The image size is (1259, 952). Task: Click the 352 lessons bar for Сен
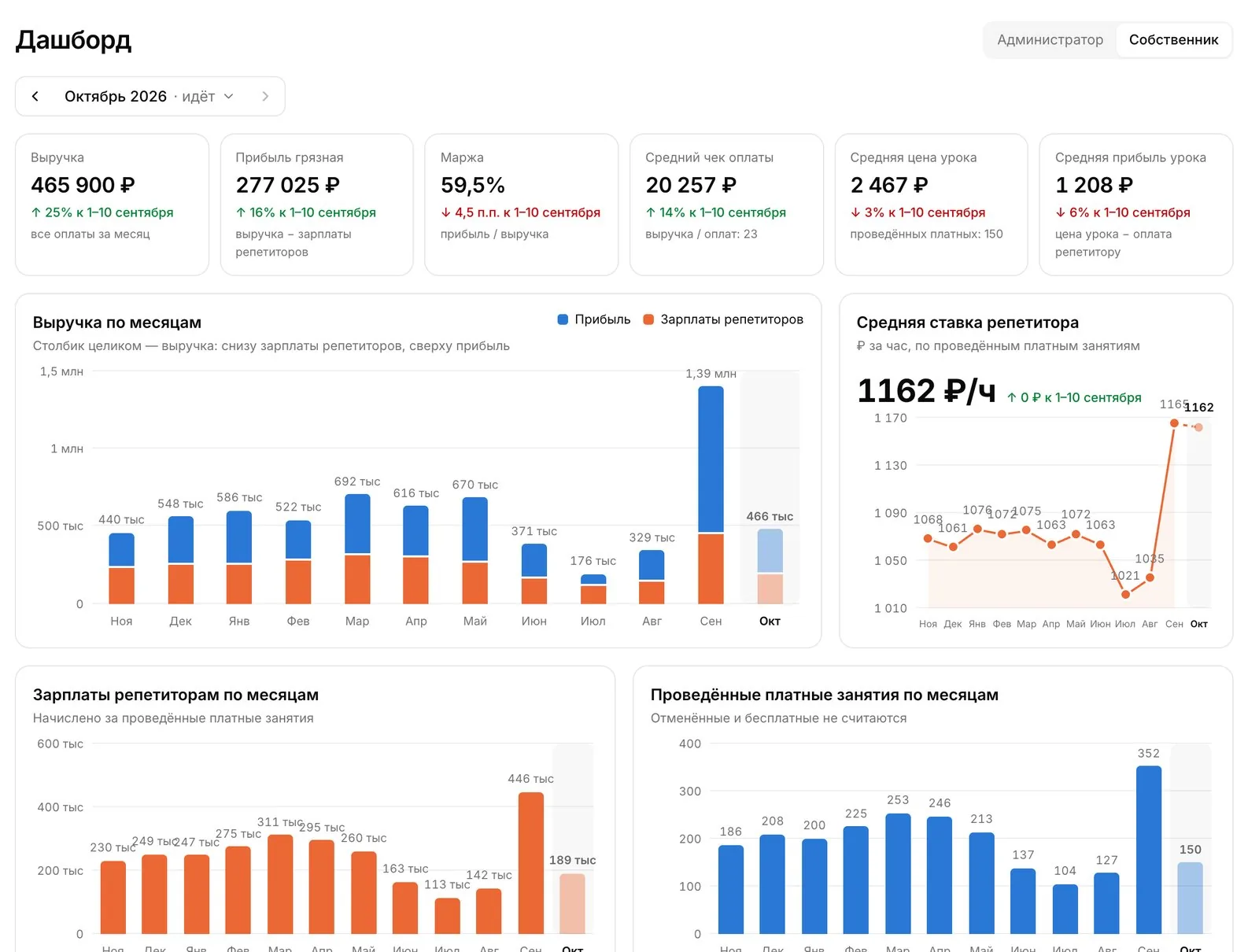1149,850
